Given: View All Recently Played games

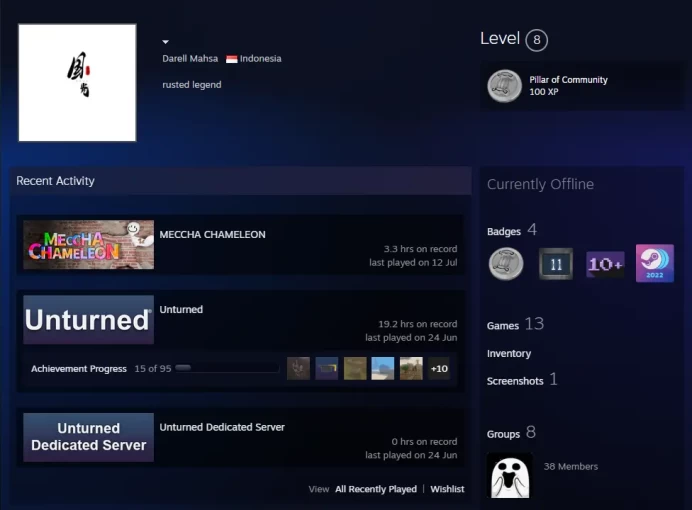Looking at the screenshot, I should [376, 489].
